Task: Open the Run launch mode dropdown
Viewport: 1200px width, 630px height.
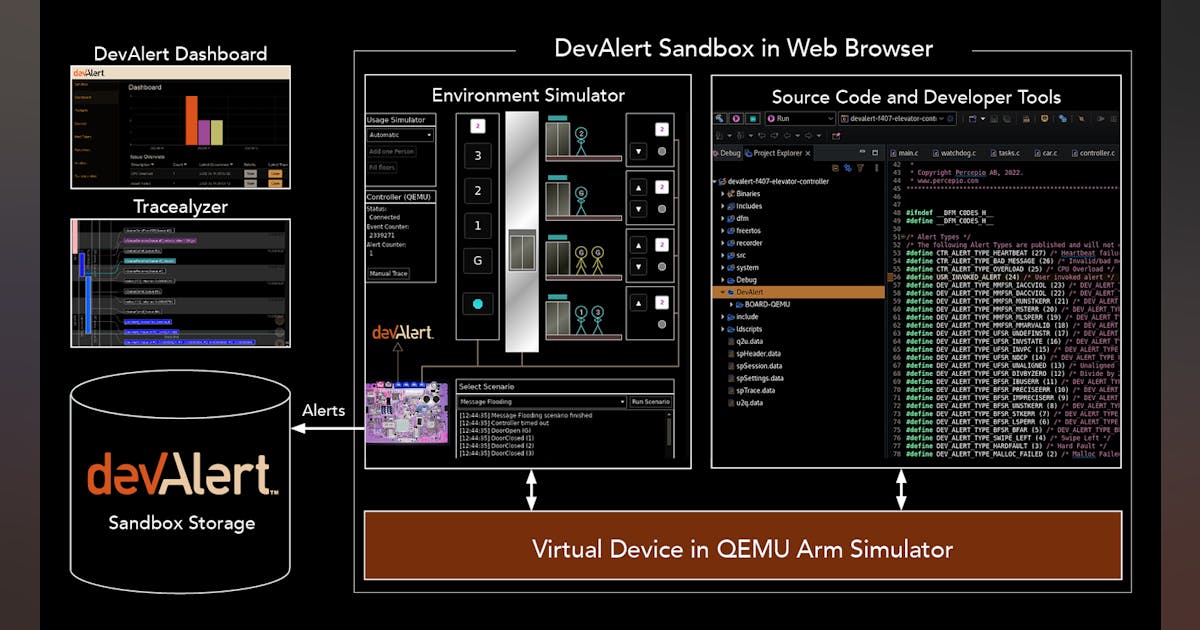Action: coord(800,118)
